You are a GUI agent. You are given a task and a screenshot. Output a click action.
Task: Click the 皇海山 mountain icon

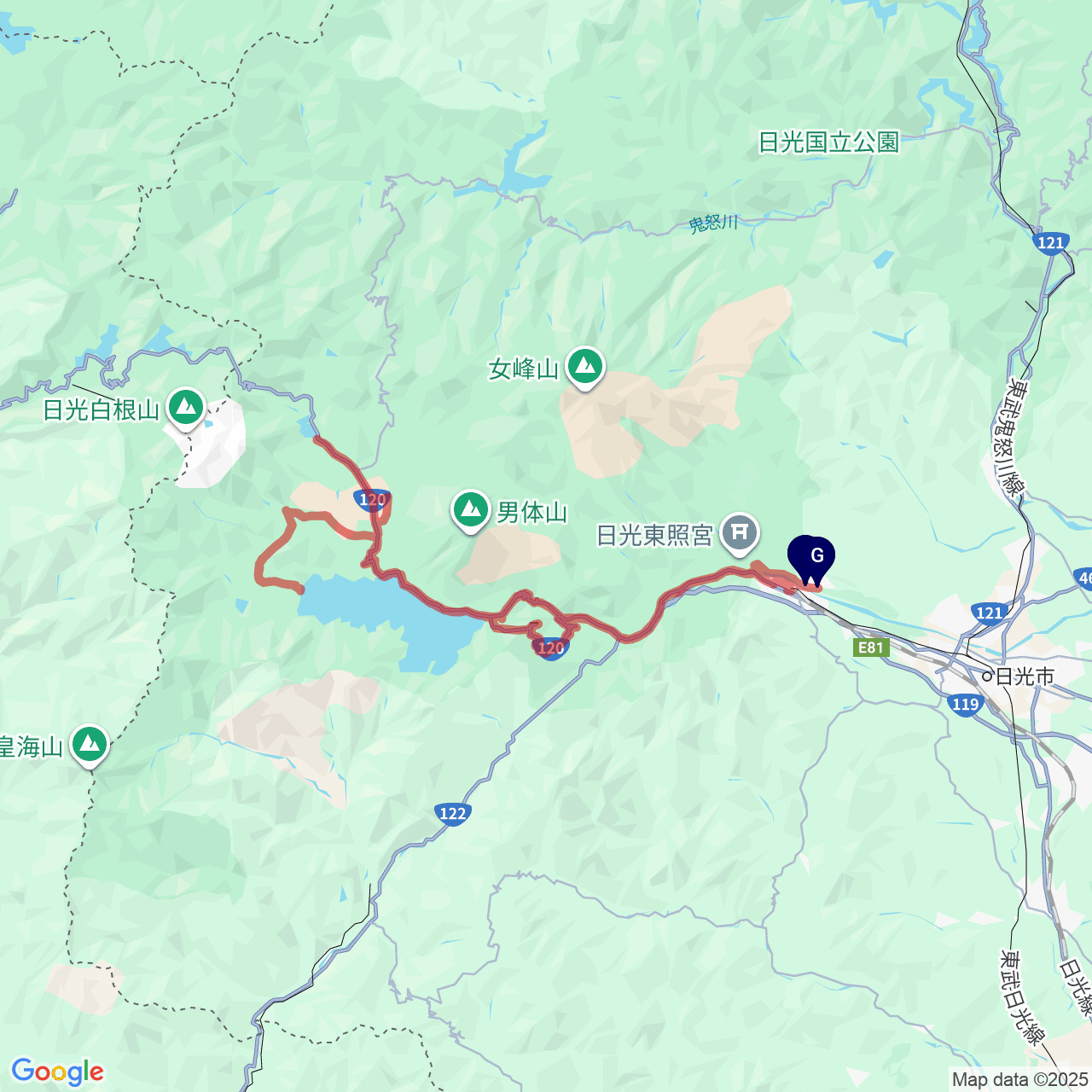[90, 746]
